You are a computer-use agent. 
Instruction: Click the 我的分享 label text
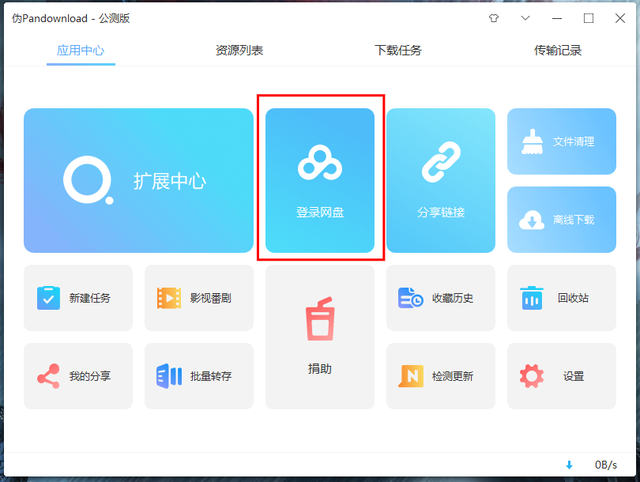click(90, 376)
